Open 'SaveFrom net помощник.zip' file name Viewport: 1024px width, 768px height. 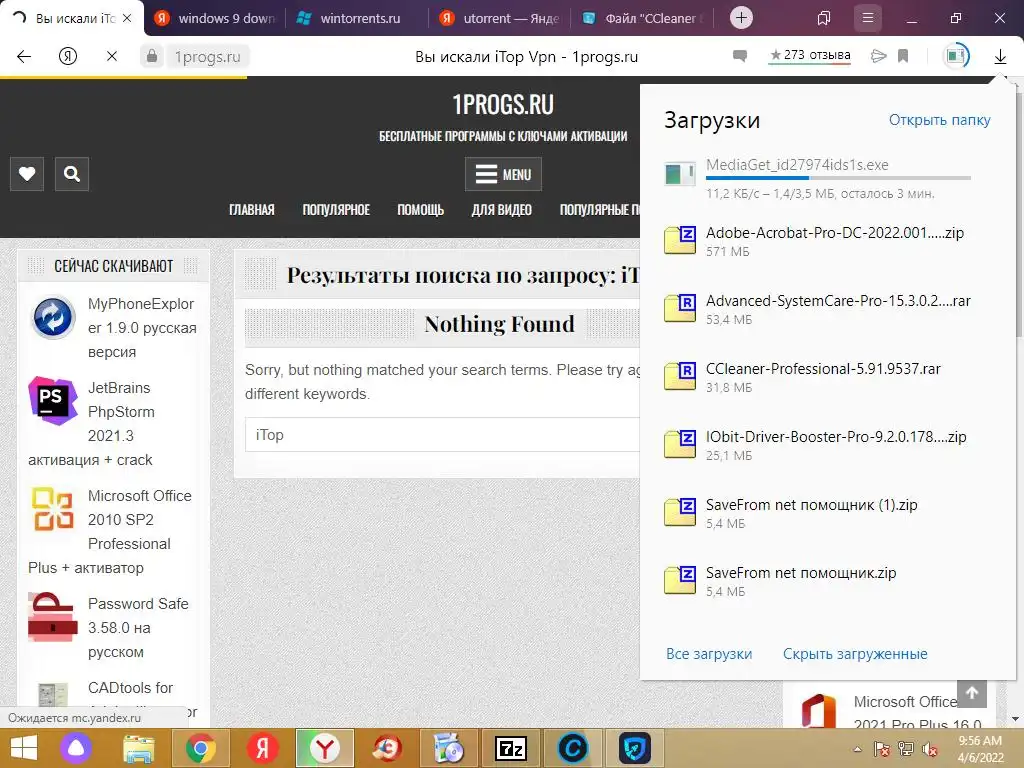pos(801,573)
